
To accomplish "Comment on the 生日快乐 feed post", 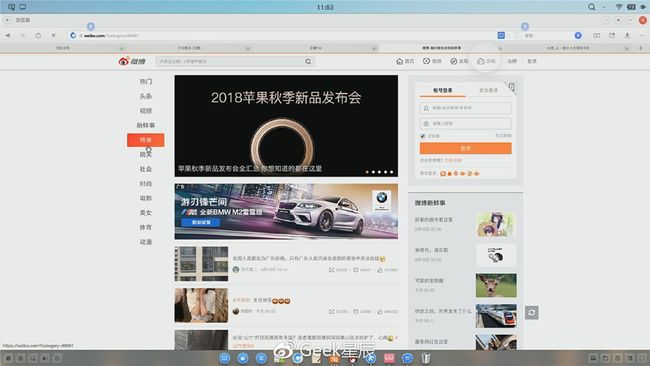I will click(x=362, y=311).
